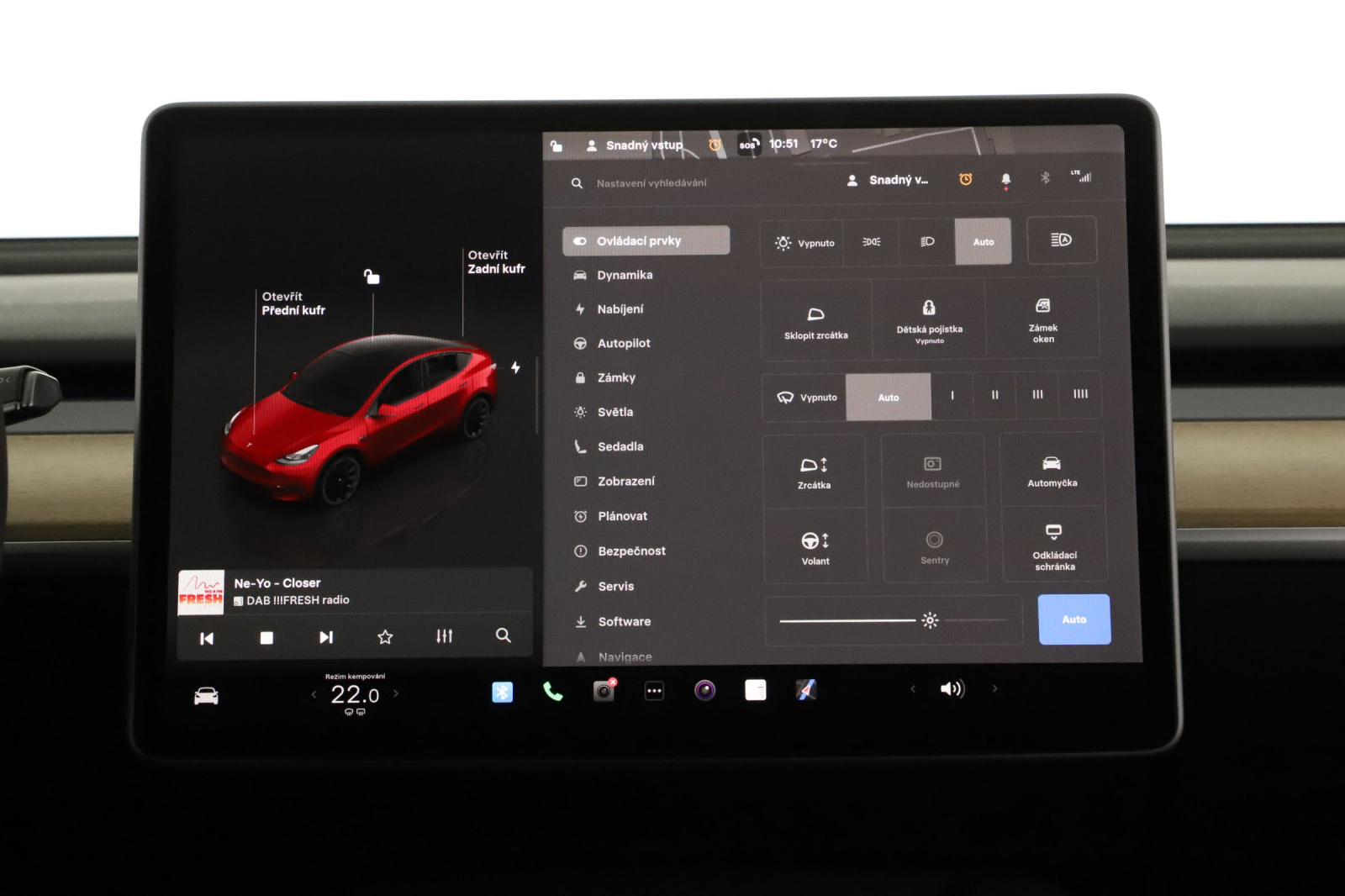Open the audio equalizer settings icon

(x=445, y=636)
